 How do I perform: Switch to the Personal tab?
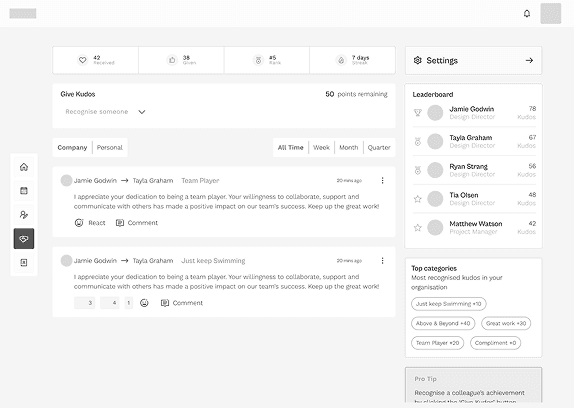point(109,147)
